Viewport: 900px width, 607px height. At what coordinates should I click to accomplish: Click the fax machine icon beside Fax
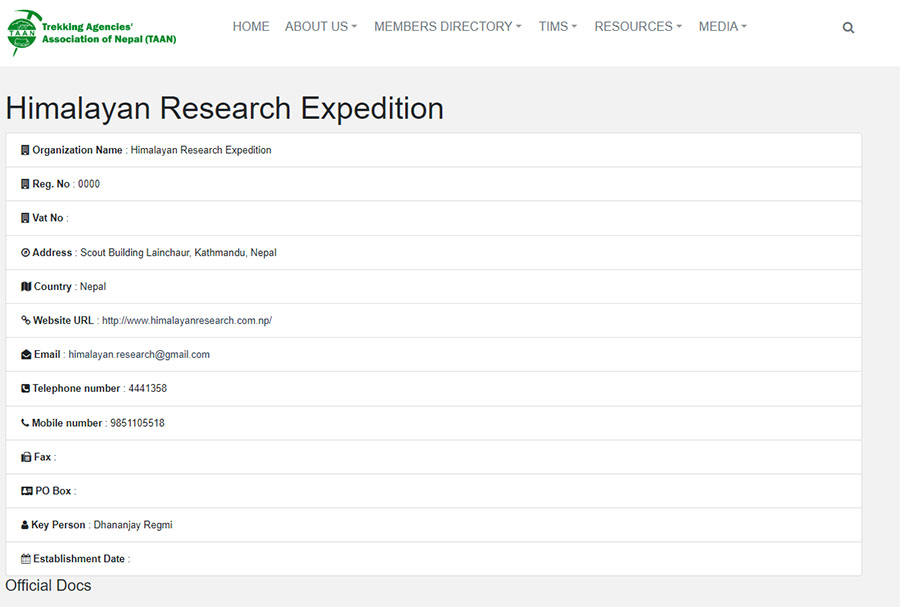point(26,457)
